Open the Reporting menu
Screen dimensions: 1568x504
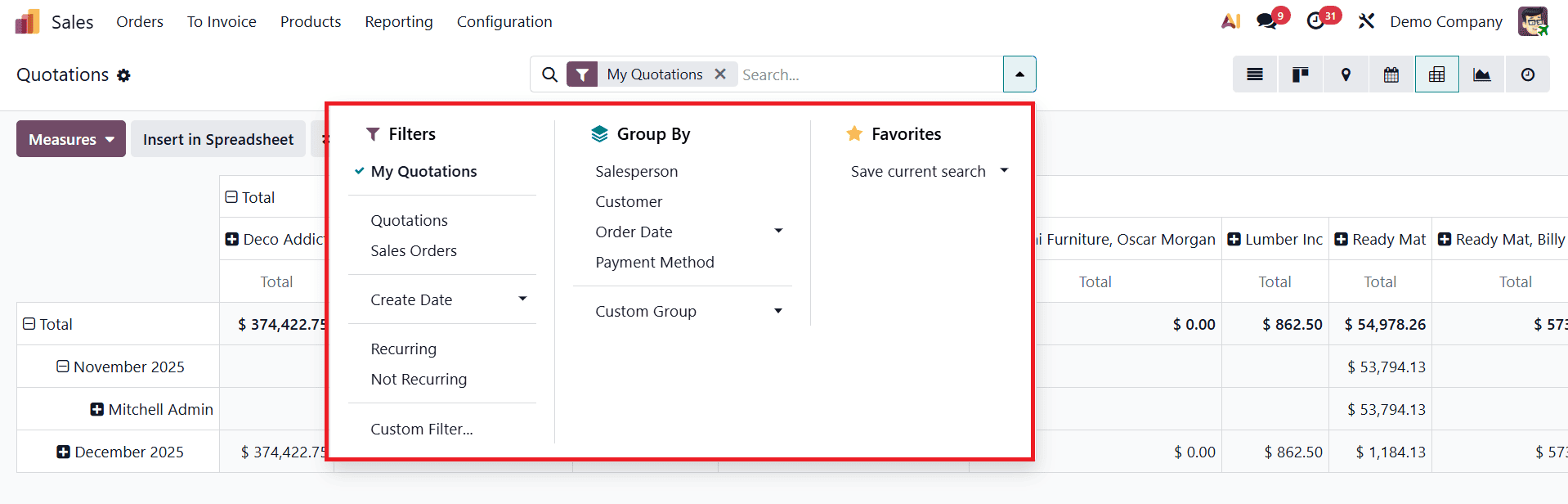[x=399, y=21]
